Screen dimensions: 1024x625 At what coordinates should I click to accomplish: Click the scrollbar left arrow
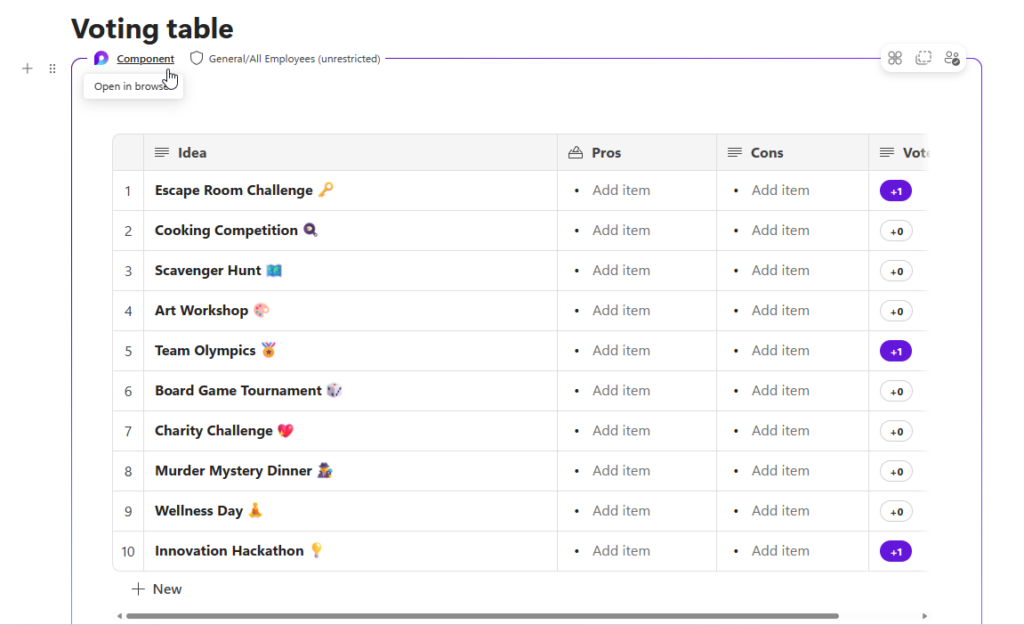pyautogui.click(x=120, y=616)
